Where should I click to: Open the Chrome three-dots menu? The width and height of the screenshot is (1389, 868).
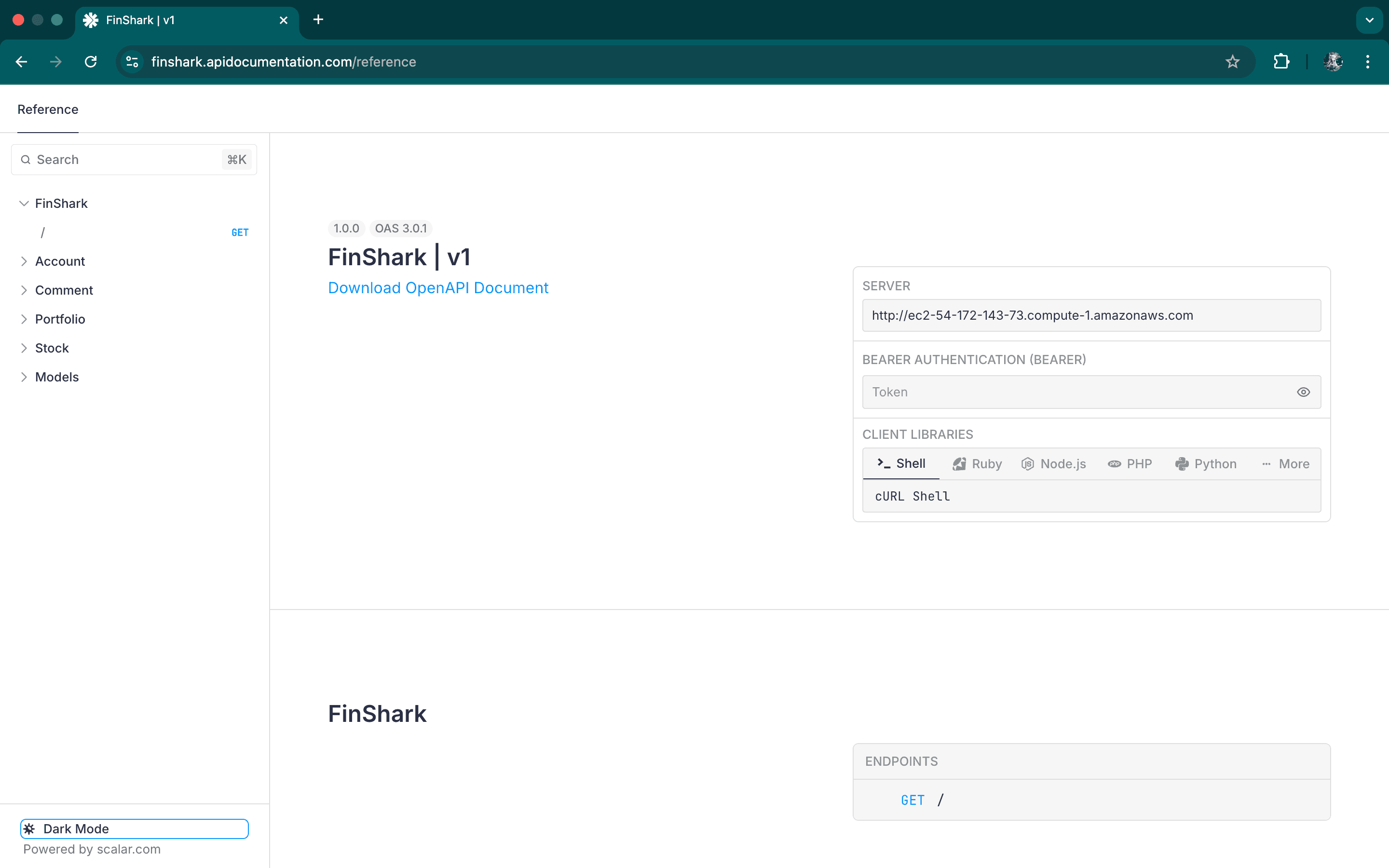1368,62
